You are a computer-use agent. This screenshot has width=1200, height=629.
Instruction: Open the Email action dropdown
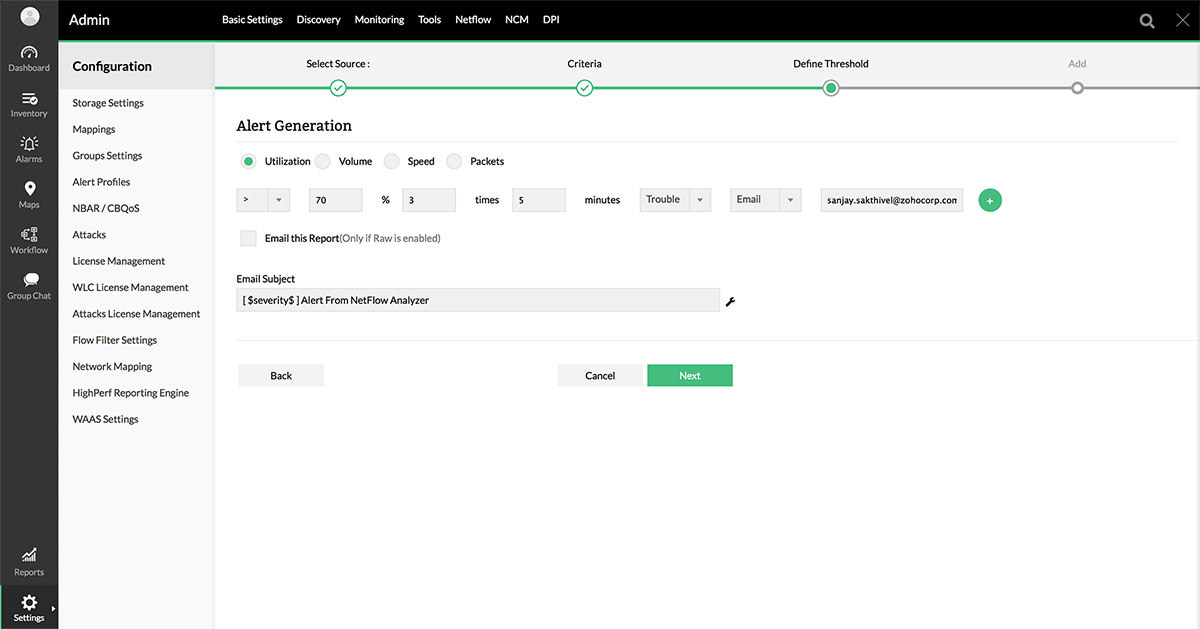point(766,200)
